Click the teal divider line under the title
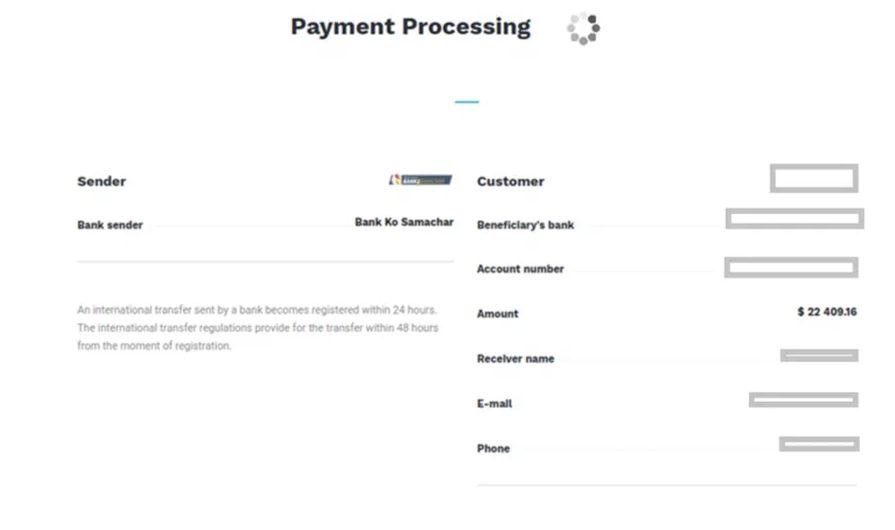The height and width of the screenshot is (530, 895). pyautogui.click(x=466, y=102)
